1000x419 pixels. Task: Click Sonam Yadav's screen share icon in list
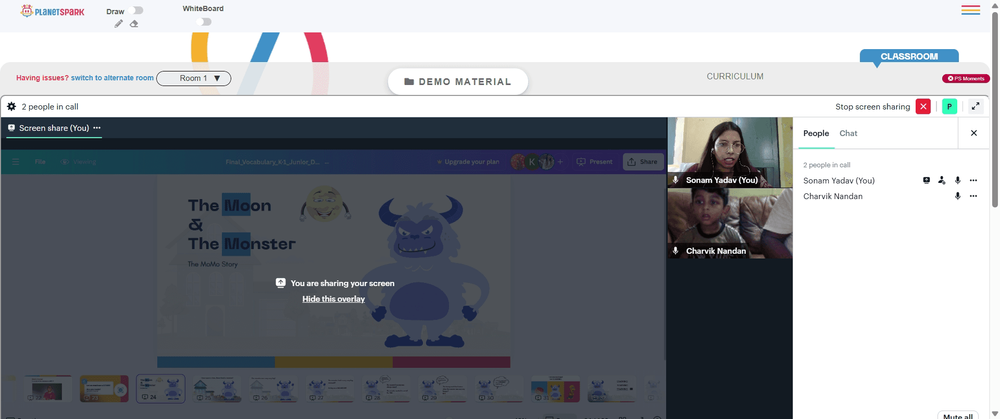coord(927,180)
